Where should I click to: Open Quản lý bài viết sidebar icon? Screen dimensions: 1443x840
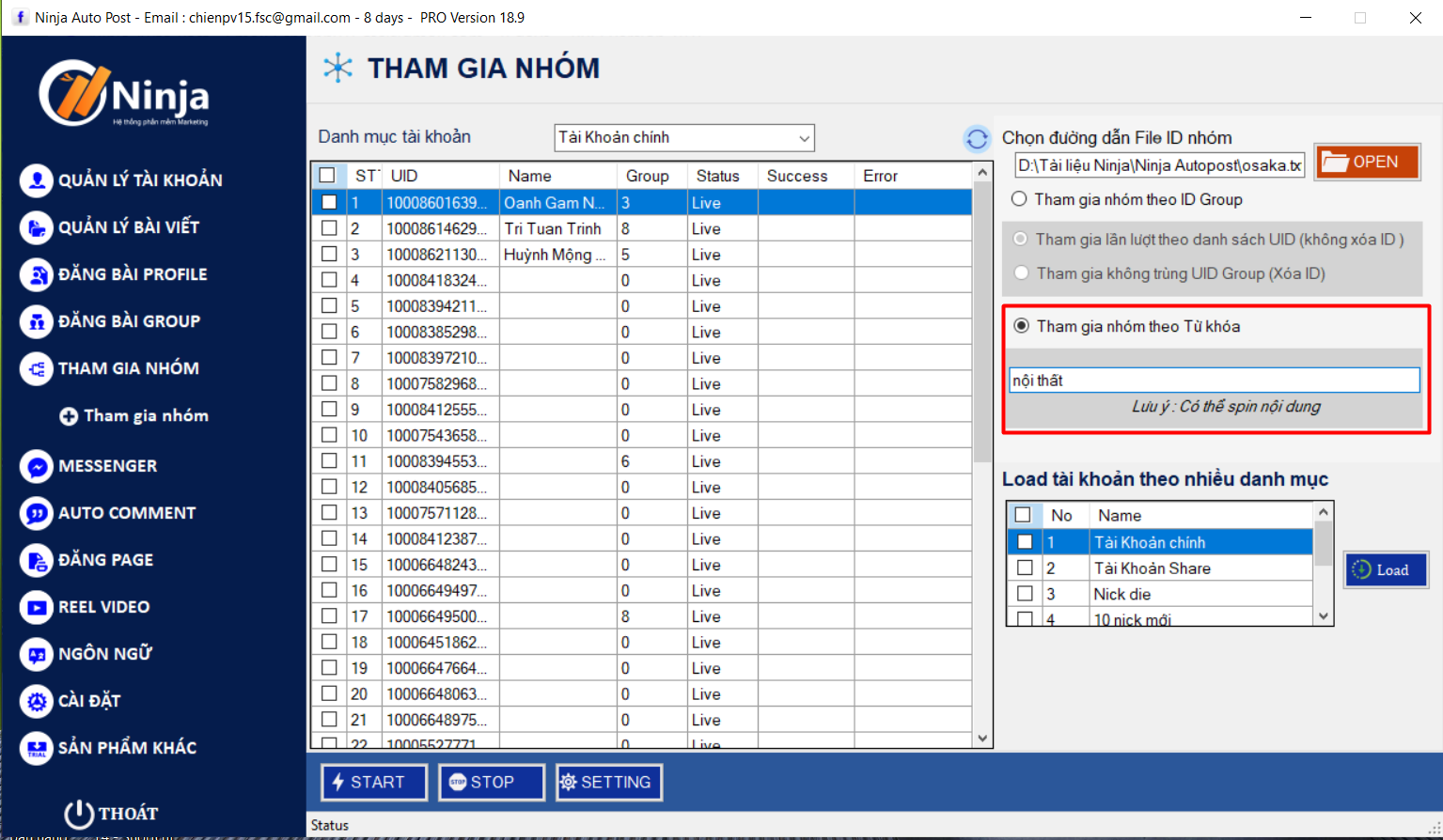tap(36, 226)
